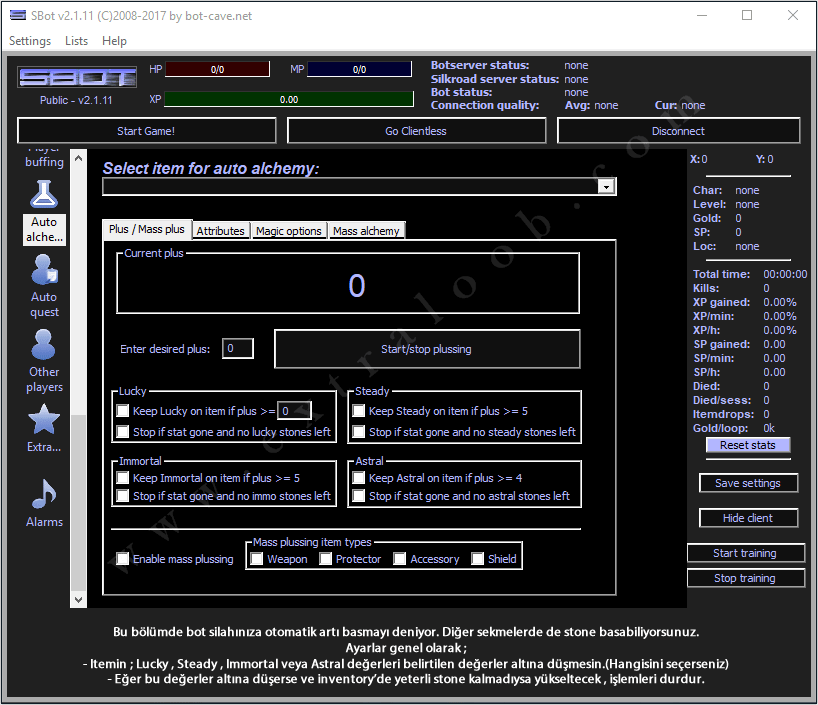818x705 pixels.
Task: Enable Keep Steady on item checkbox
Action: pos(358,411)
